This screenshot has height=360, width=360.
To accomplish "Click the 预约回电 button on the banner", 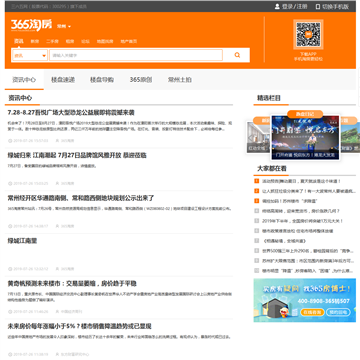I will [338, 312].
